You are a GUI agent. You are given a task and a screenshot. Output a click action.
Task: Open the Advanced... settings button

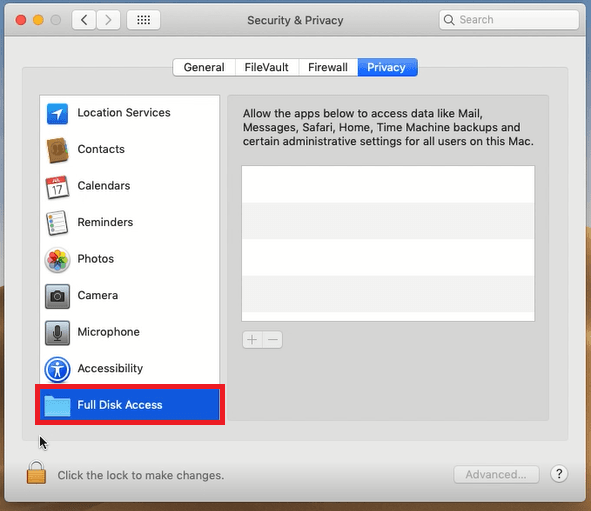pyautogui.click(x=496, y=474)
